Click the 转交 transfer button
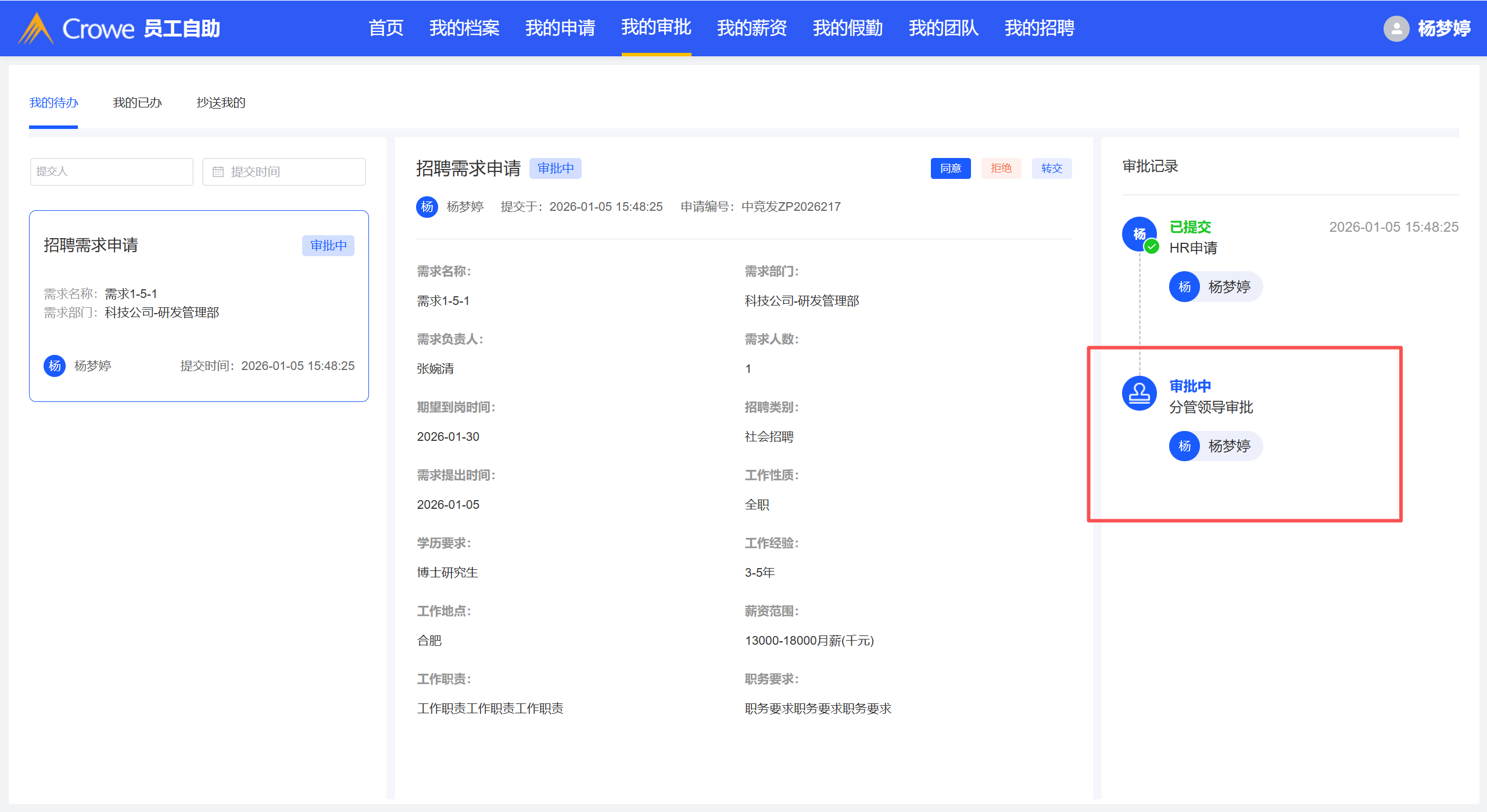 pos(1052,168)
